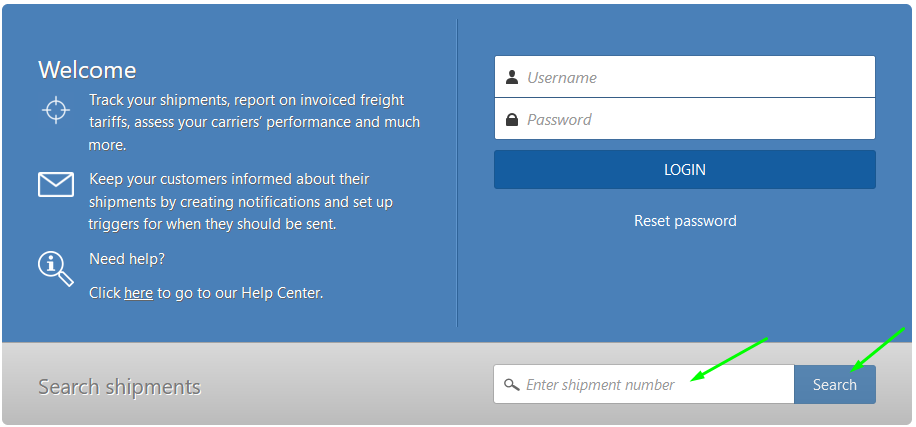Click the Welcome heading

[87, 70]
